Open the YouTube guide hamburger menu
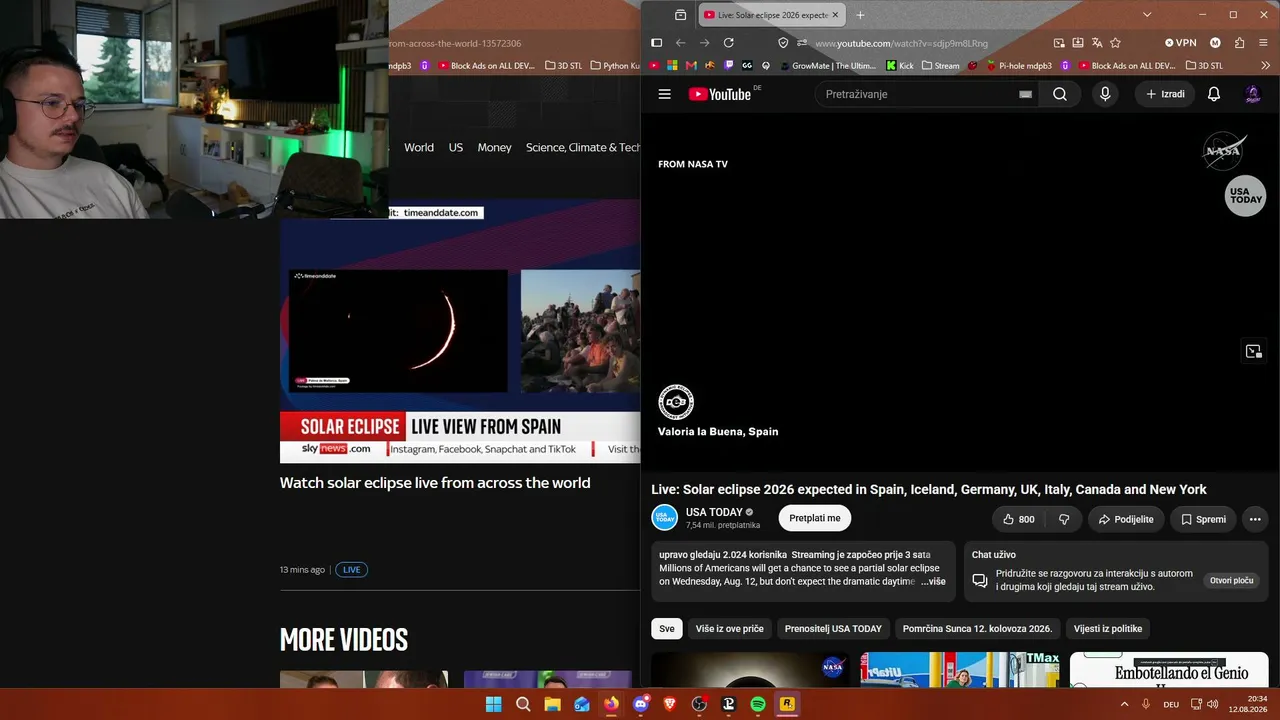This screenshot has height=720, width=1280. coord(665,94)
